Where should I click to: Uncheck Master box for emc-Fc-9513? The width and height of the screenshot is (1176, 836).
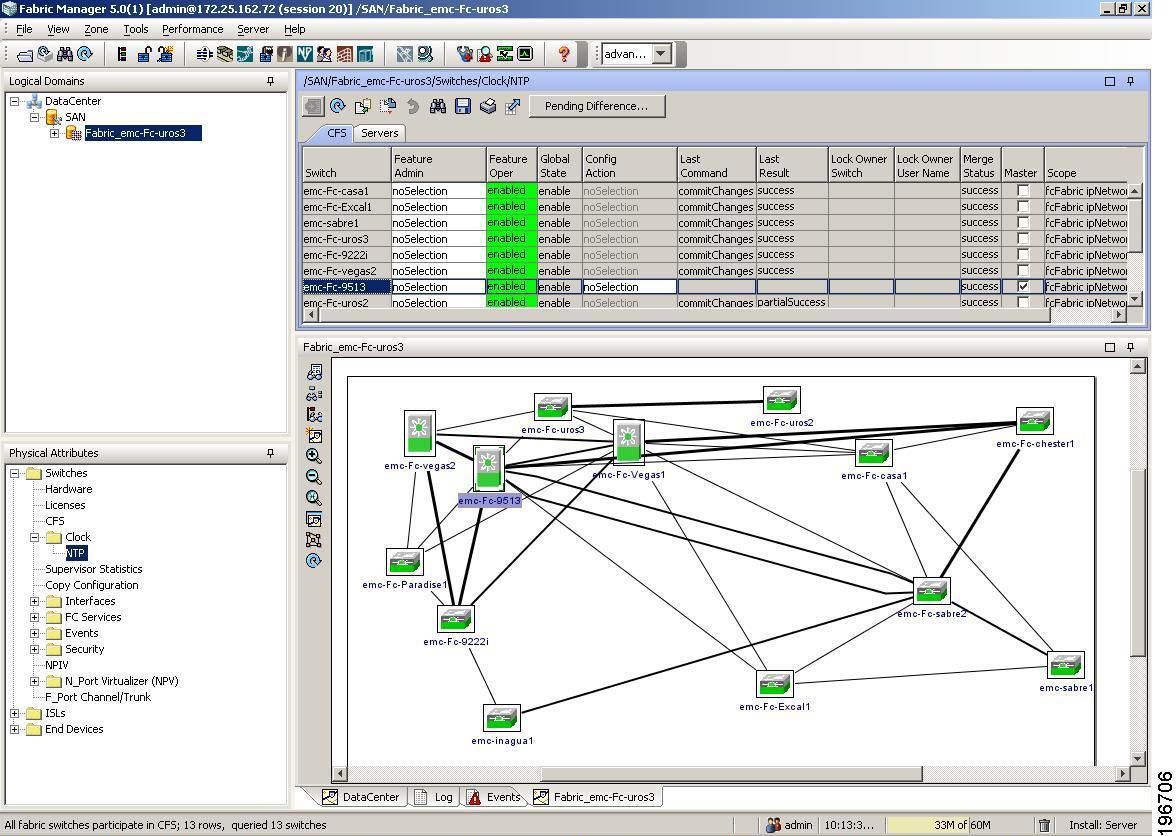click(x=1023, y=286)
